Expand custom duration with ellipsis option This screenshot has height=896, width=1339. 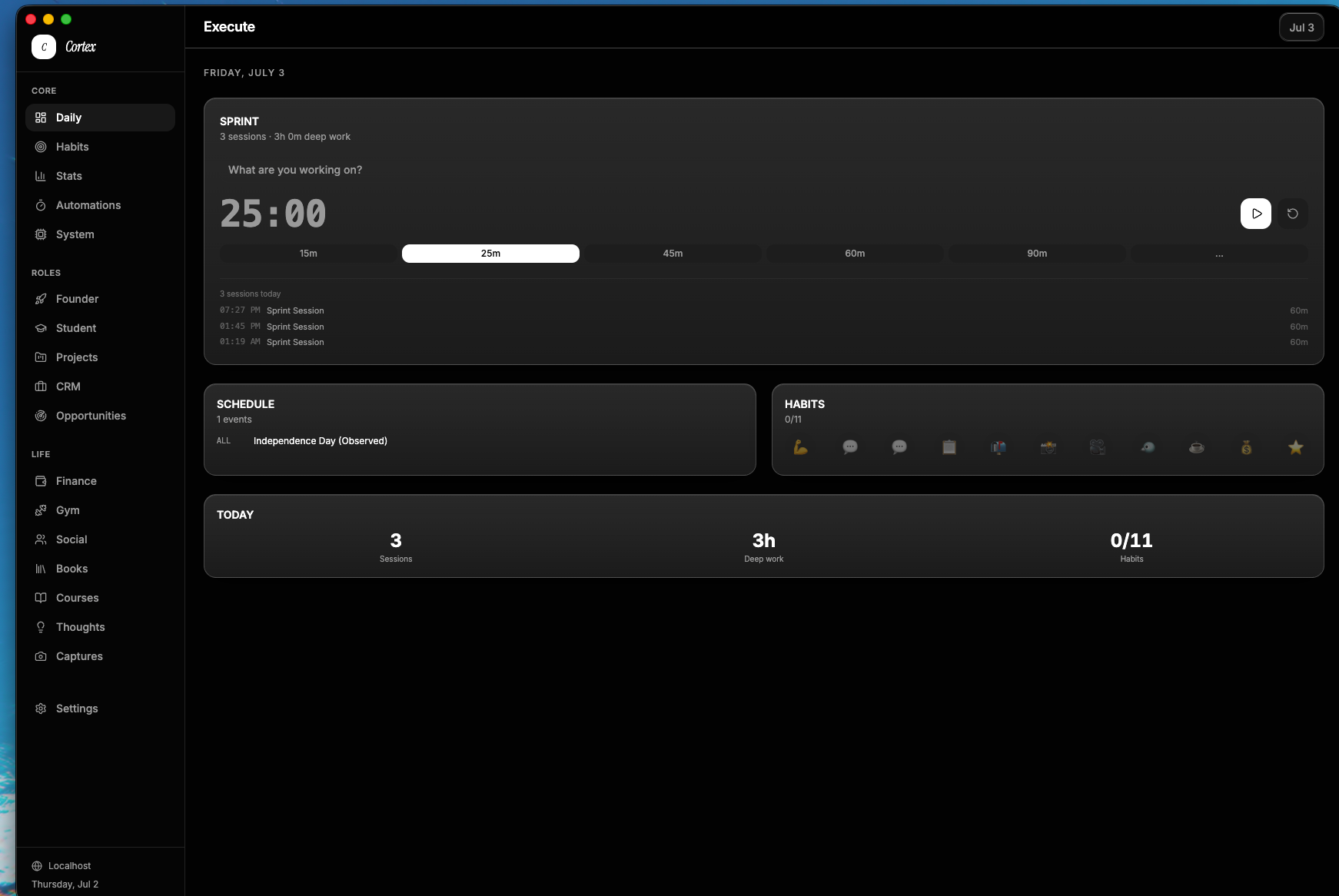pos(1219,254)
